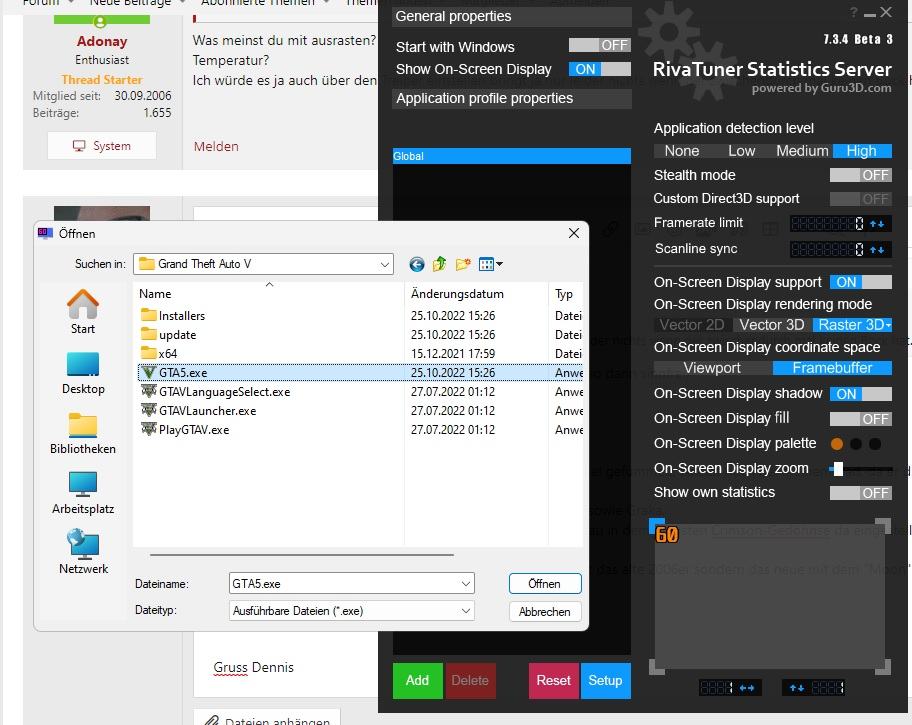Click the Reset button in RivaTuner

(554, 680)
